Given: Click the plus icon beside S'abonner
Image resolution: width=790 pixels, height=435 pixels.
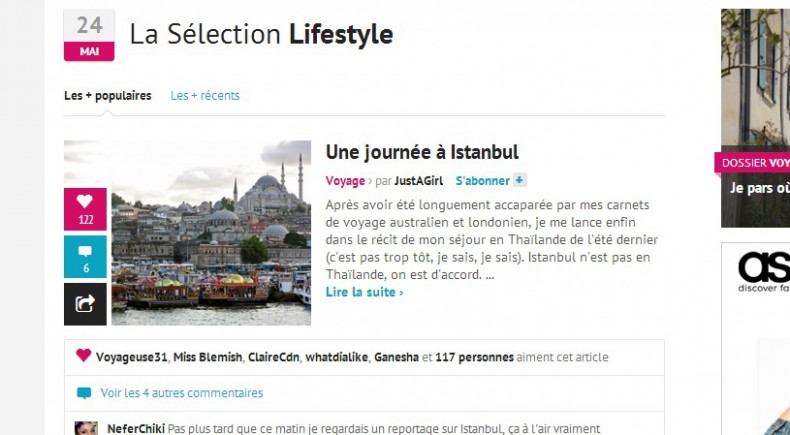Looking at the screenshot, I should (x=519, y=180).
